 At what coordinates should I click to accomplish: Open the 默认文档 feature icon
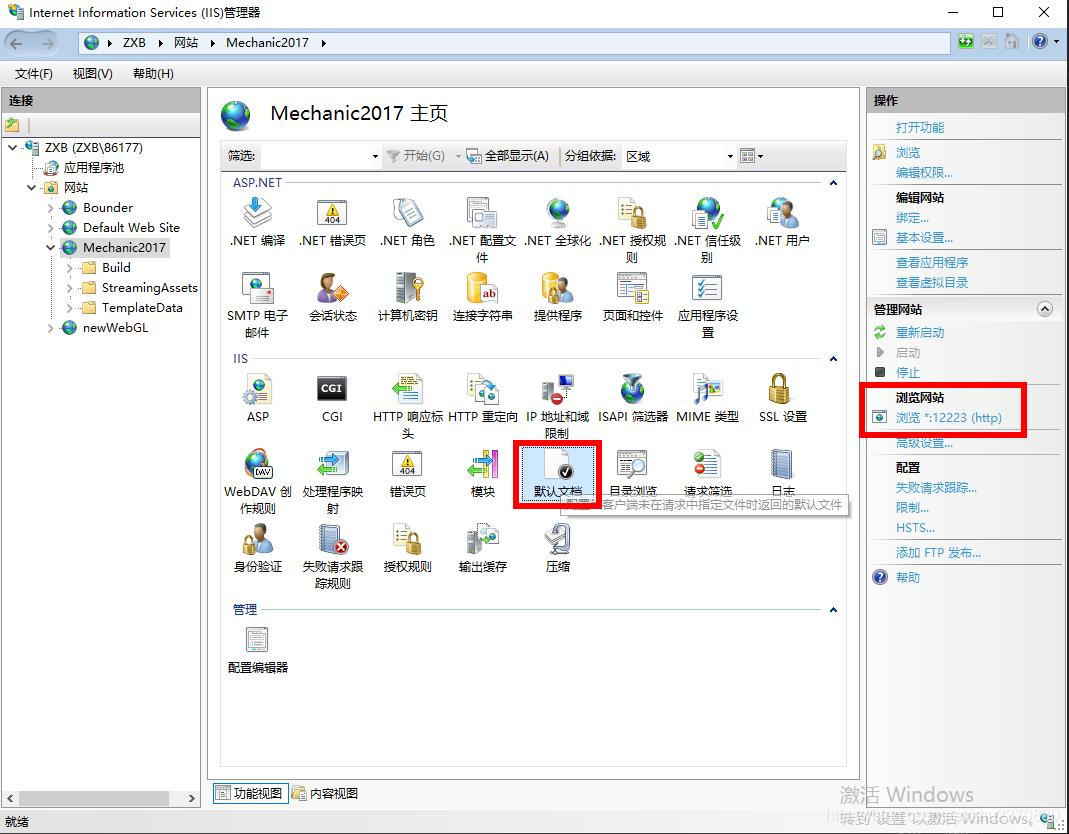[558, 464]
